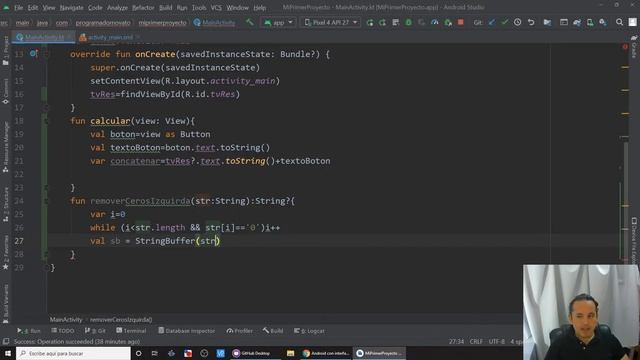640x360 pixels.
Task: Open the Structure side panel tab
Action: 5,204
